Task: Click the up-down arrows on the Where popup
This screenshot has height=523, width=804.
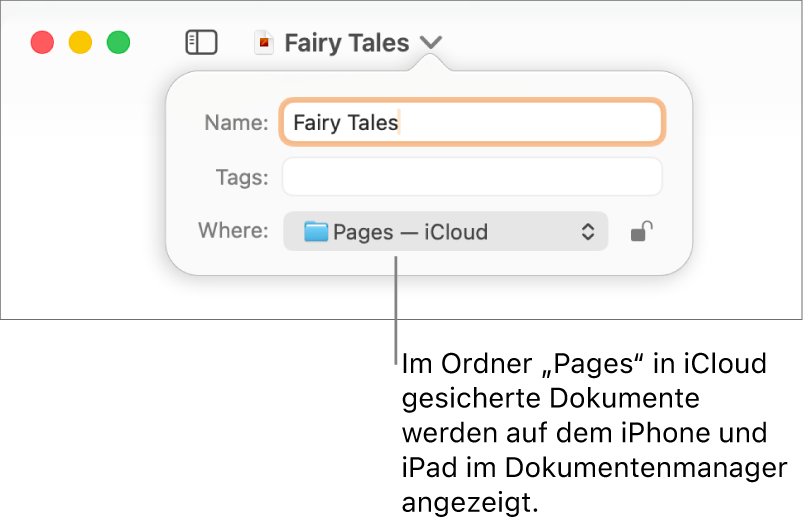Action: (x=588, y=232)
